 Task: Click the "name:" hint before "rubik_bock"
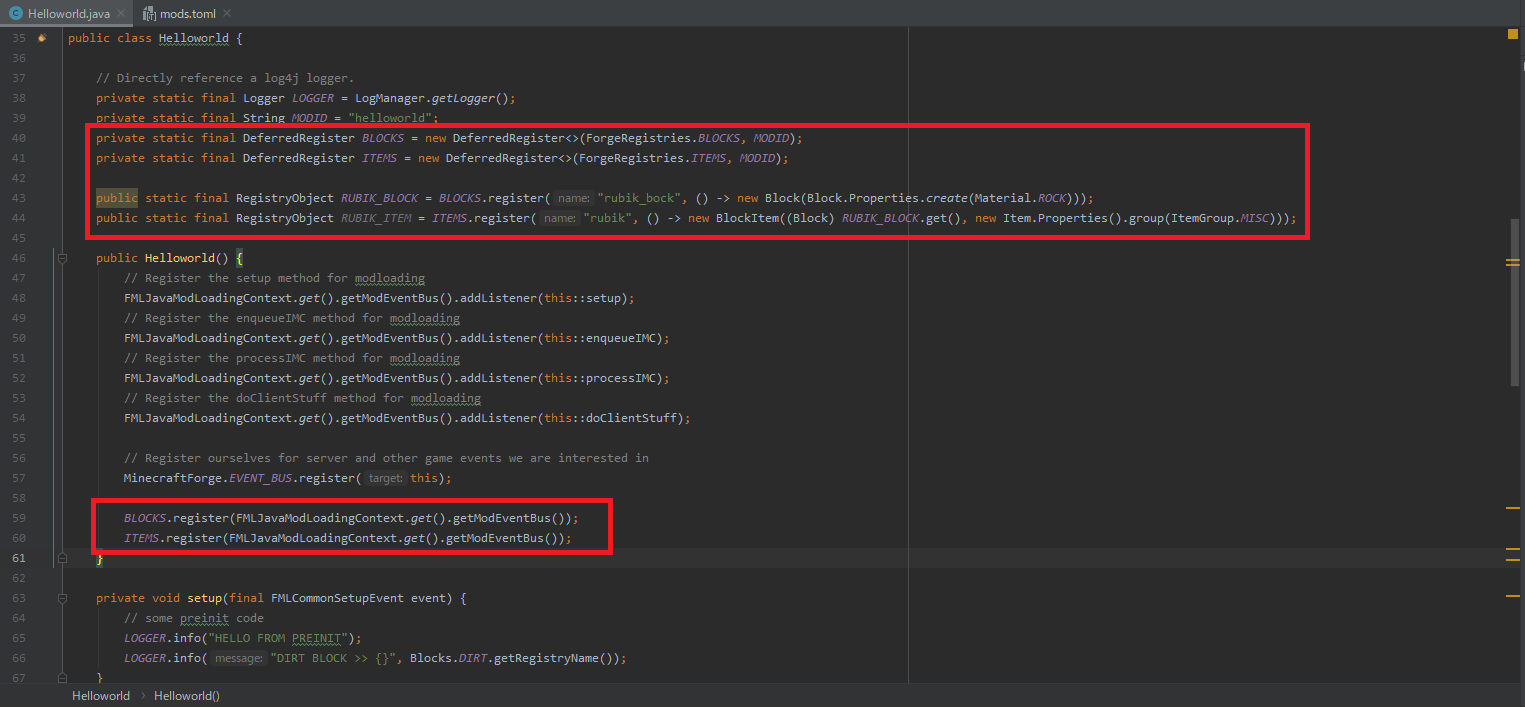574,198
